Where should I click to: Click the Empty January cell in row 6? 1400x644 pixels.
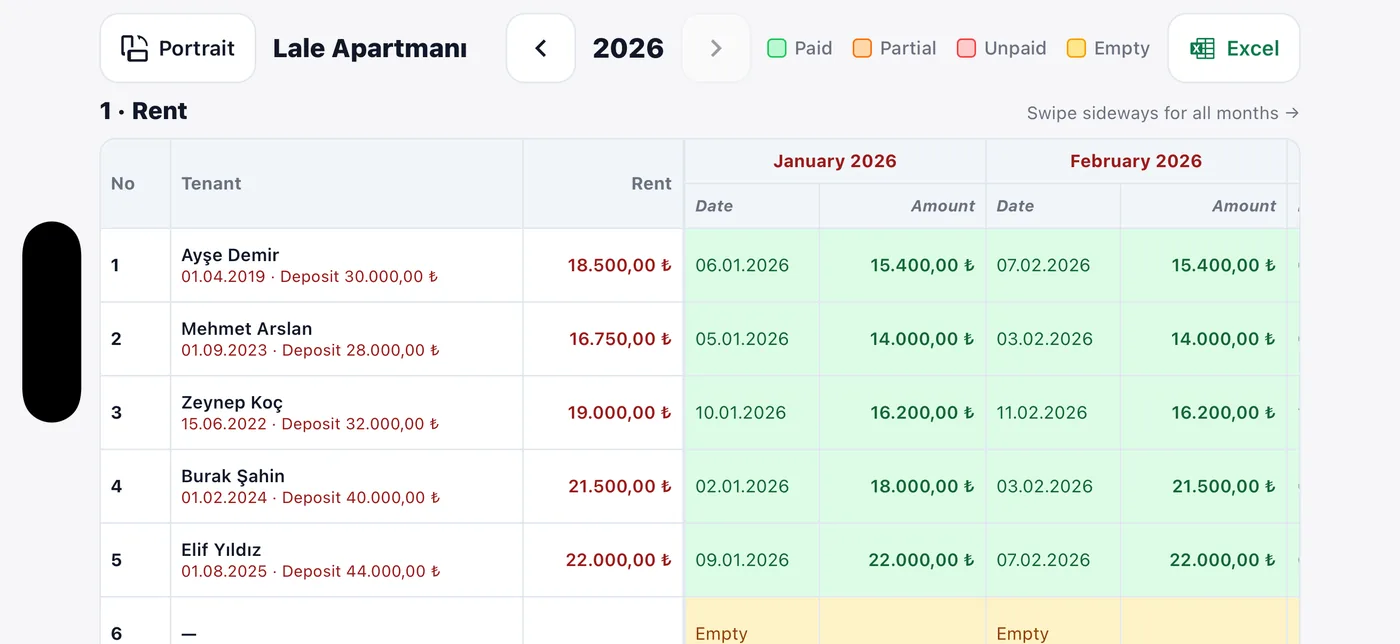click(835, 621)
